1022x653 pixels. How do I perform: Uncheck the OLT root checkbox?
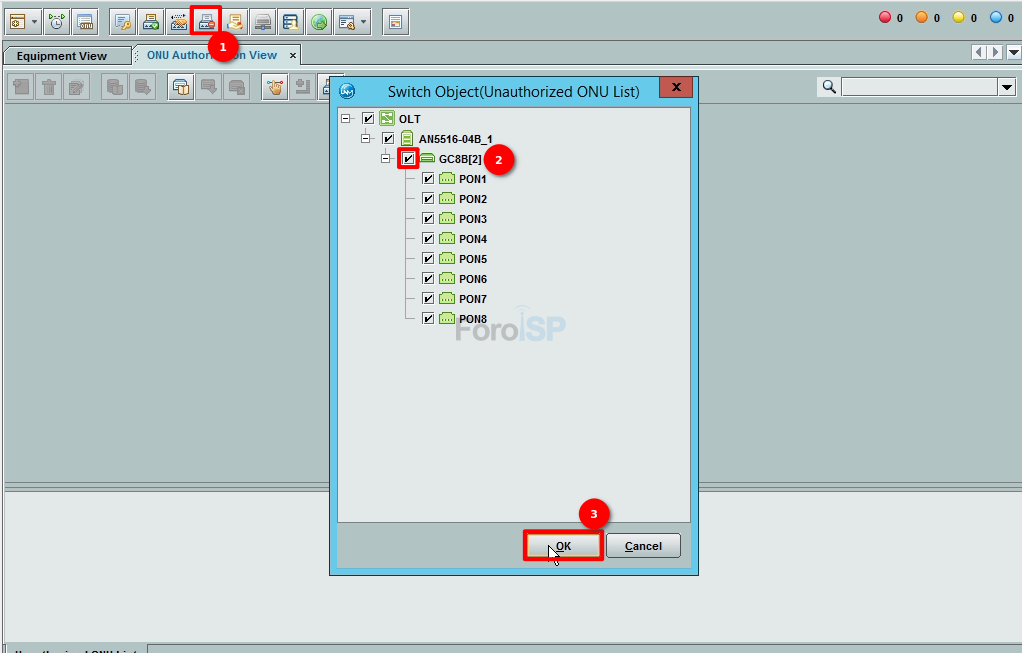click(368, 119)
